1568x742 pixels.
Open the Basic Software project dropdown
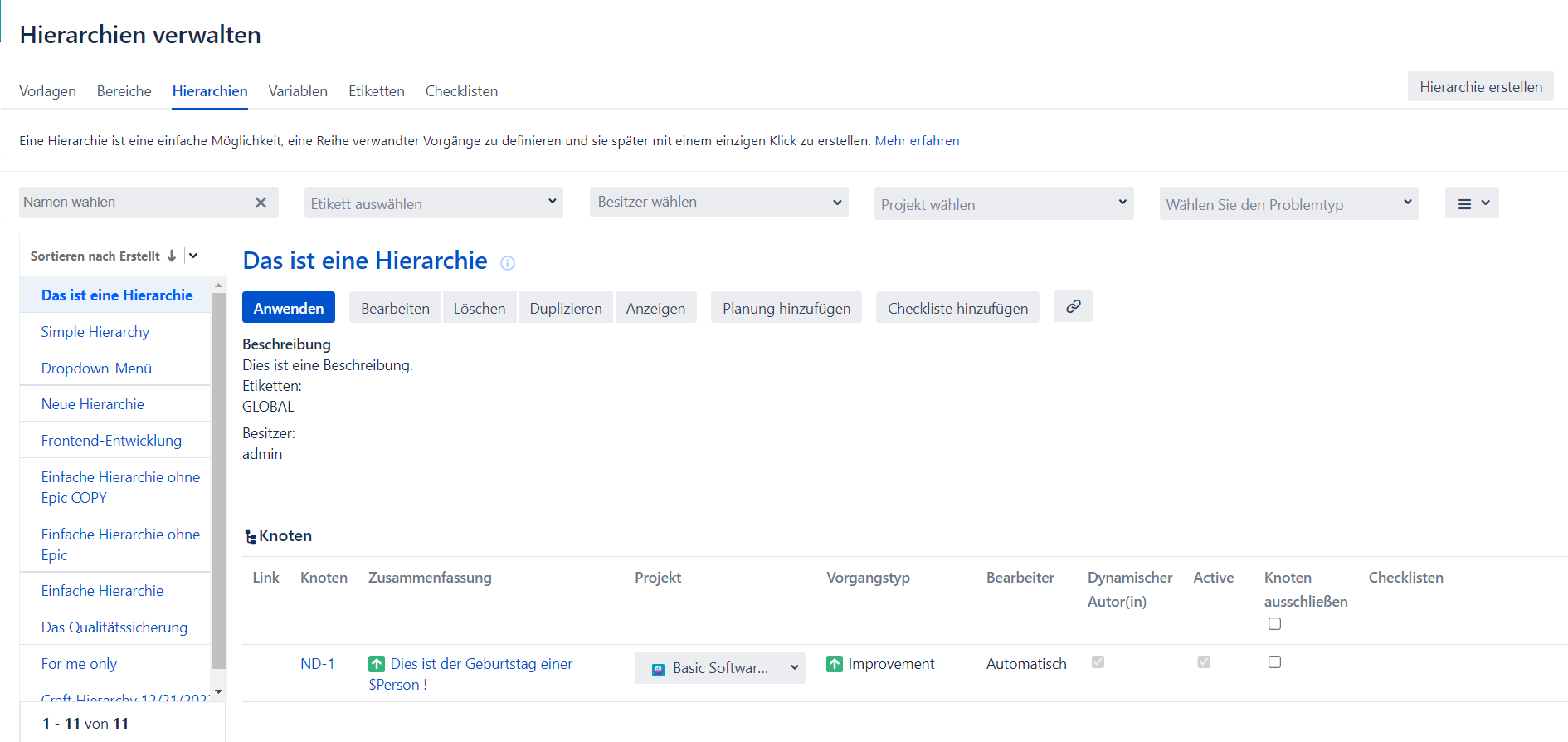(719, 668)
